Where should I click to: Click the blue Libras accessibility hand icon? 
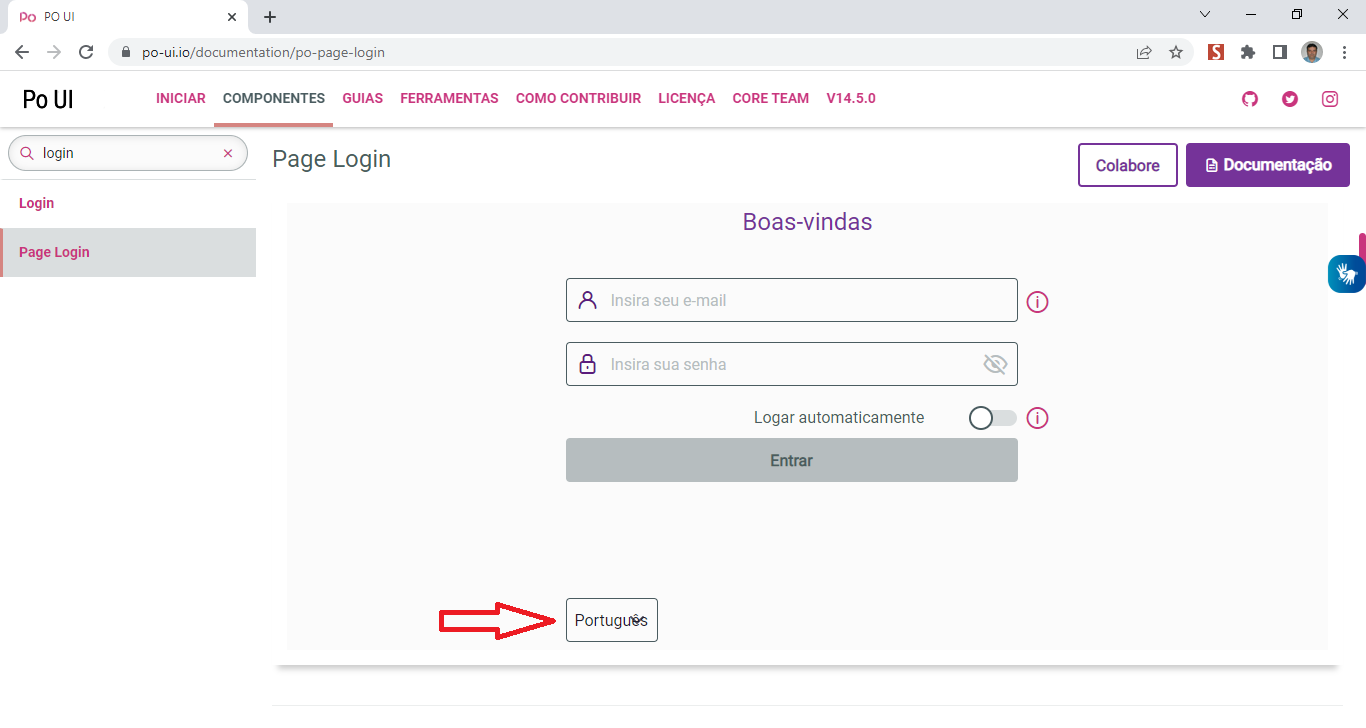pyautogui.click(x=1346, y=272)
